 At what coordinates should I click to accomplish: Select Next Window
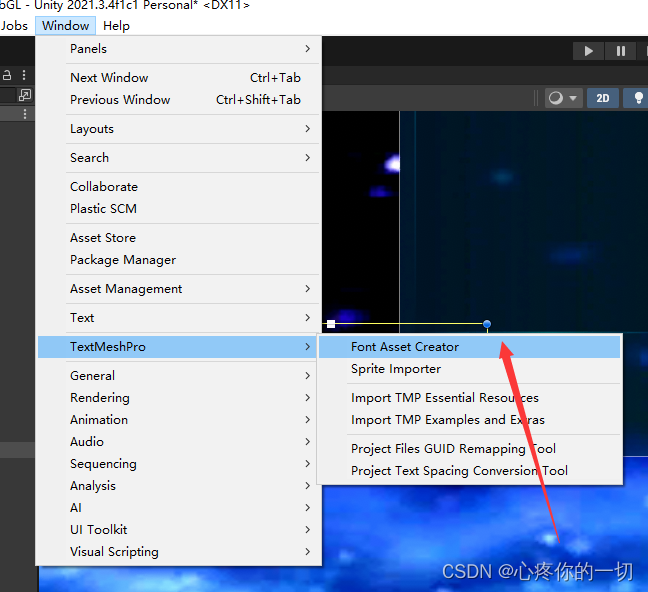tap(179, 78)
